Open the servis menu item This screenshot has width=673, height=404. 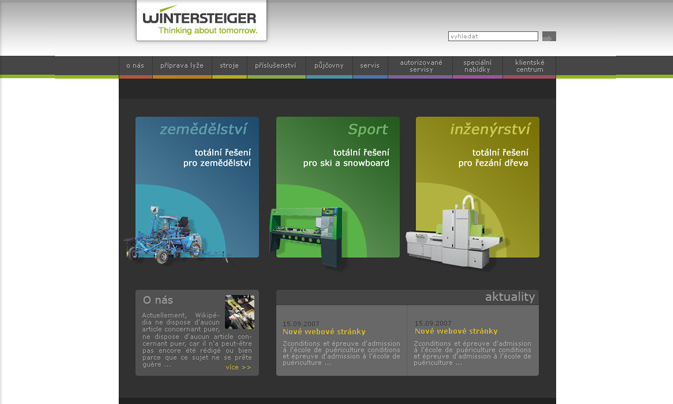click(x=370, y=66)
